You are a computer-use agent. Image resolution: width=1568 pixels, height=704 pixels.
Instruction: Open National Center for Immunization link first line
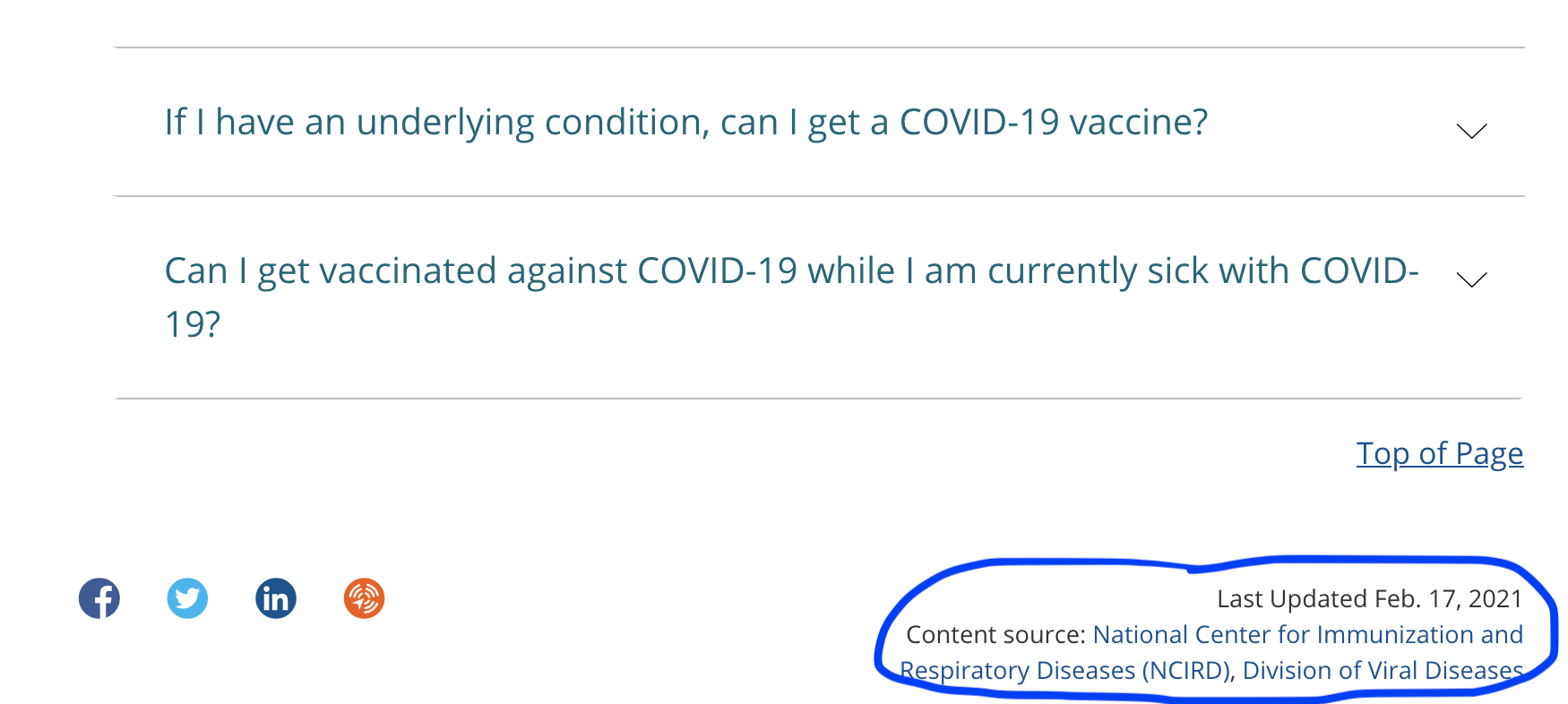tap(1308, 634)
